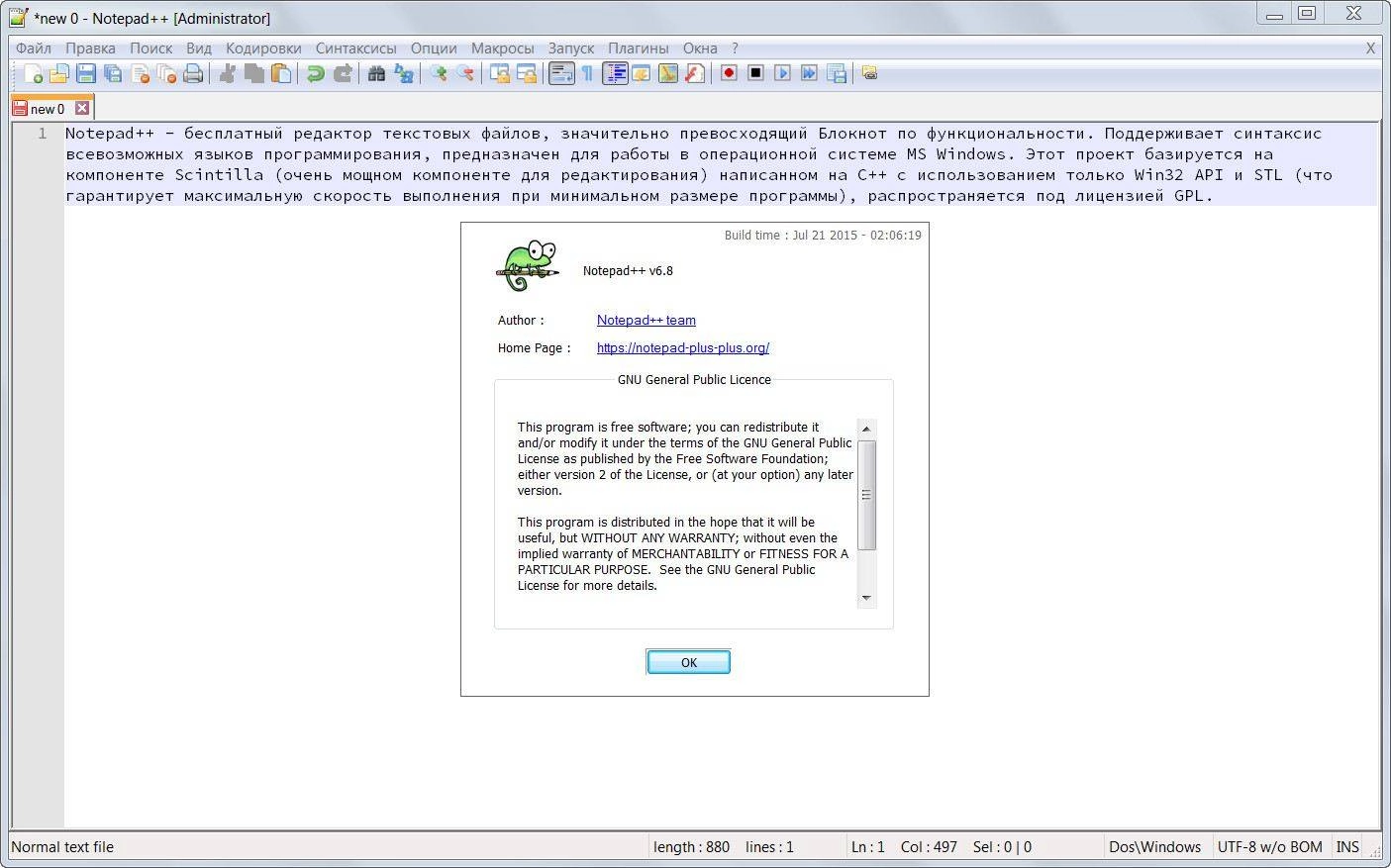Open the notepad-plus-plus.org home page link
Image resolution: width=1391 pixels, height=868 pixels.
(x=683, y=347)
